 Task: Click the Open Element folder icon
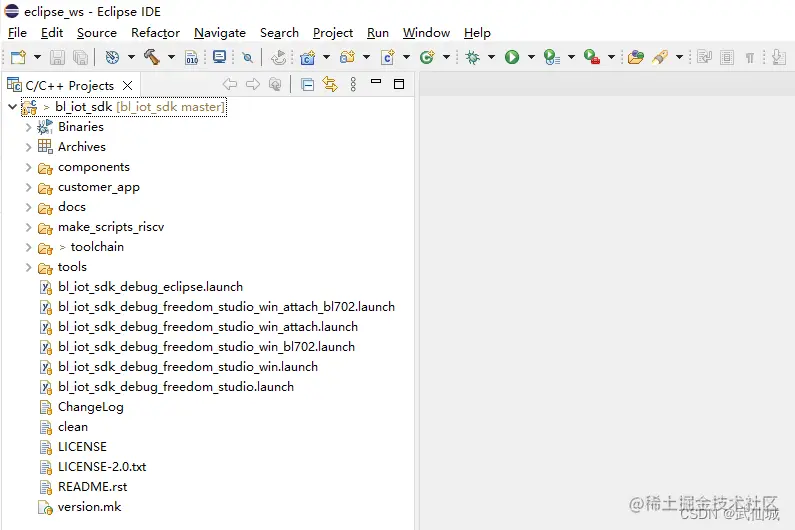click(x=635, y=57)
